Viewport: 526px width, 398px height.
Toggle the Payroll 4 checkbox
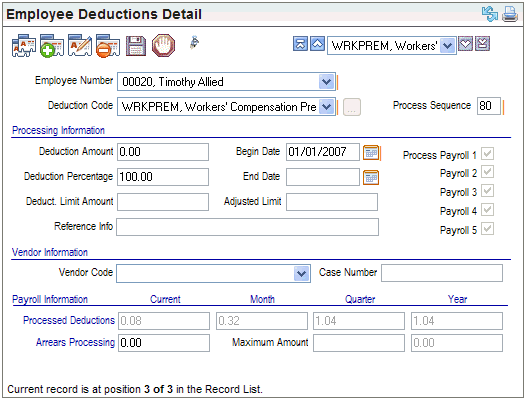click(487, 210)
